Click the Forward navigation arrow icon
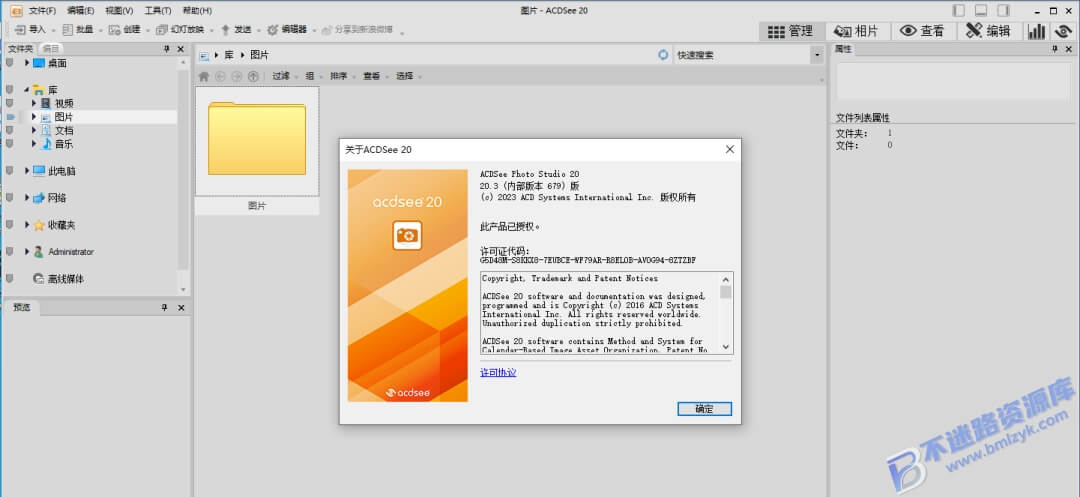Screen dimensions: 1080x497 (x=236, y=76)
